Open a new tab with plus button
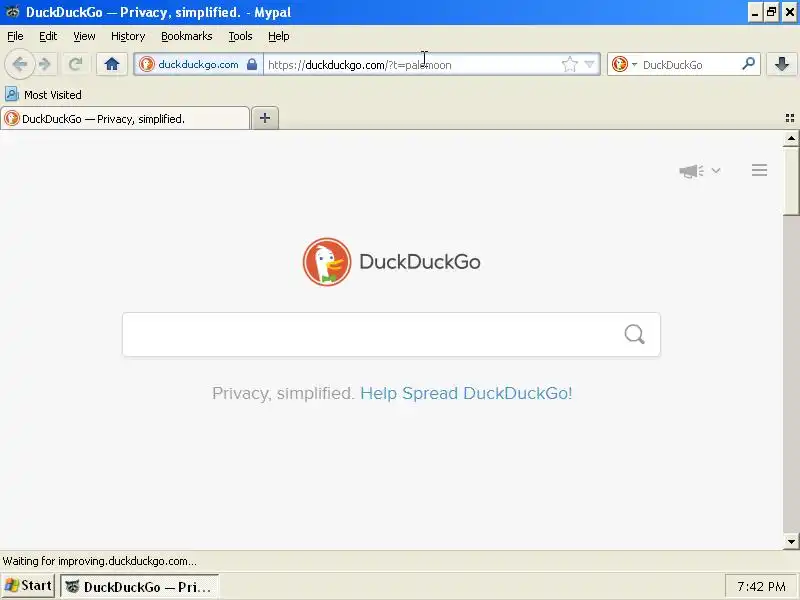 click(x=265, y=118)
